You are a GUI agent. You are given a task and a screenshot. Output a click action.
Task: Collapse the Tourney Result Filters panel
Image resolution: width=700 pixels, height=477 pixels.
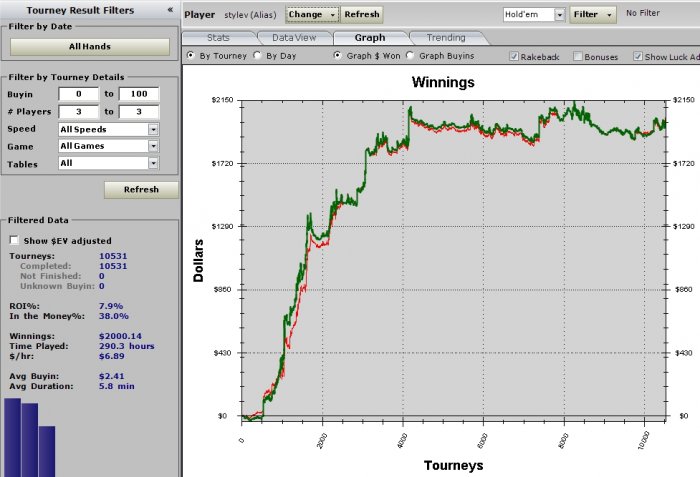(170, 9)
